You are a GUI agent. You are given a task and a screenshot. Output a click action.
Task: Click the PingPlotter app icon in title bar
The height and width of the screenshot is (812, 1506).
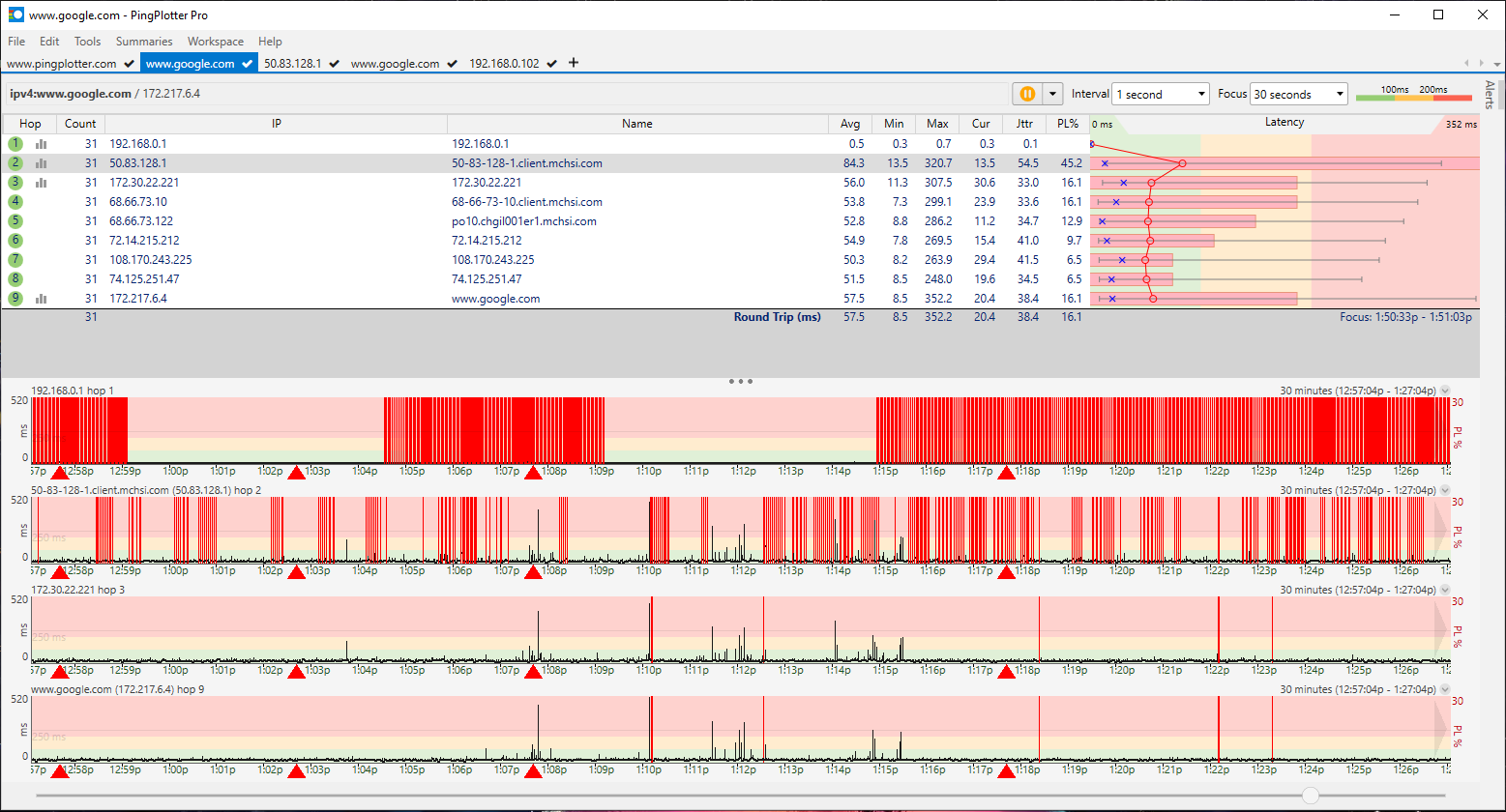coord(15,15)
